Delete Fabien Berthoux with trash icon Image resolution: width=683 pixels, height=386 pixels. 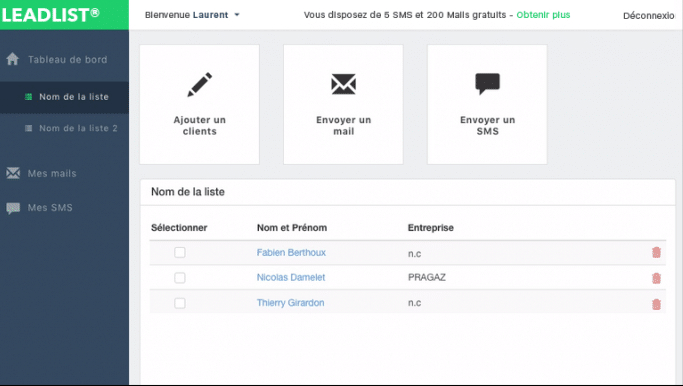[x=656, y=252]
